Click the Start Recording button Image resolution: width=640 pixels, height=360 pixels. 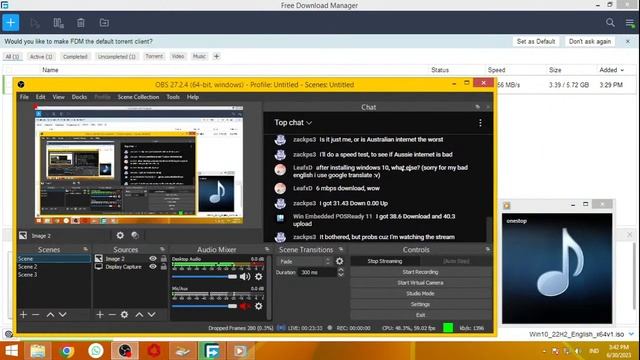420,272
